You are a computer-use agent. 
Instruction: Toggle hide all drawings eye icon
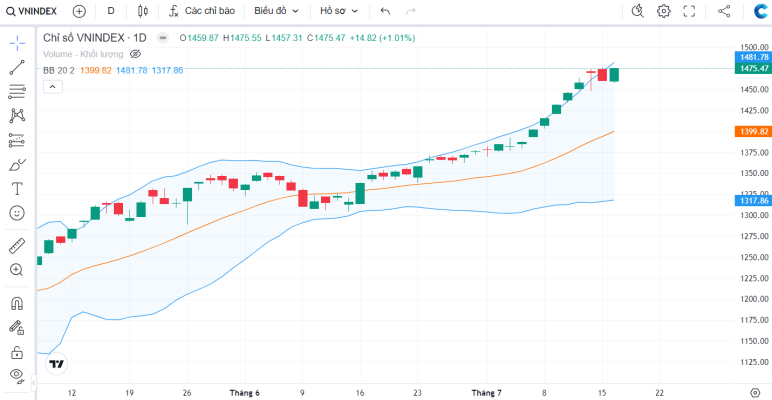click(x=17, y=376)
